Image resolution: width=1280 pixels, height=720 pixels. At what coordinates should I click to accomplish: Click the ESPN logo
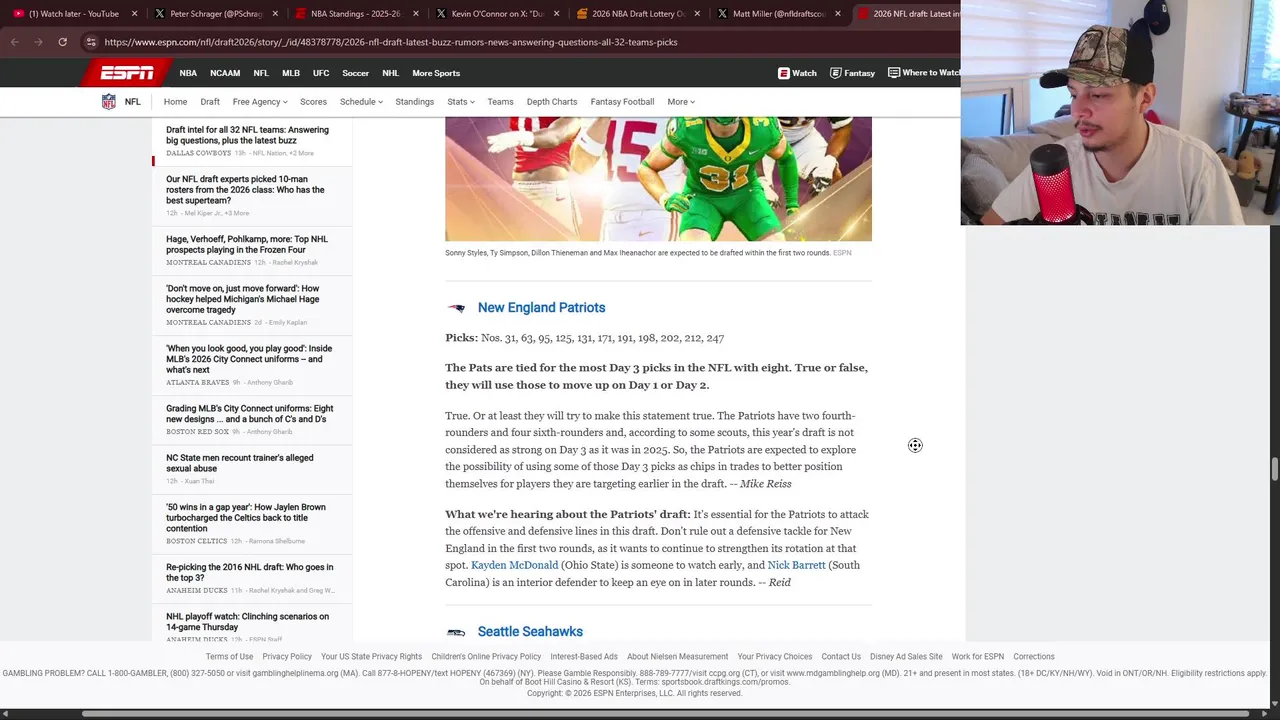click(x=127, y=73)
